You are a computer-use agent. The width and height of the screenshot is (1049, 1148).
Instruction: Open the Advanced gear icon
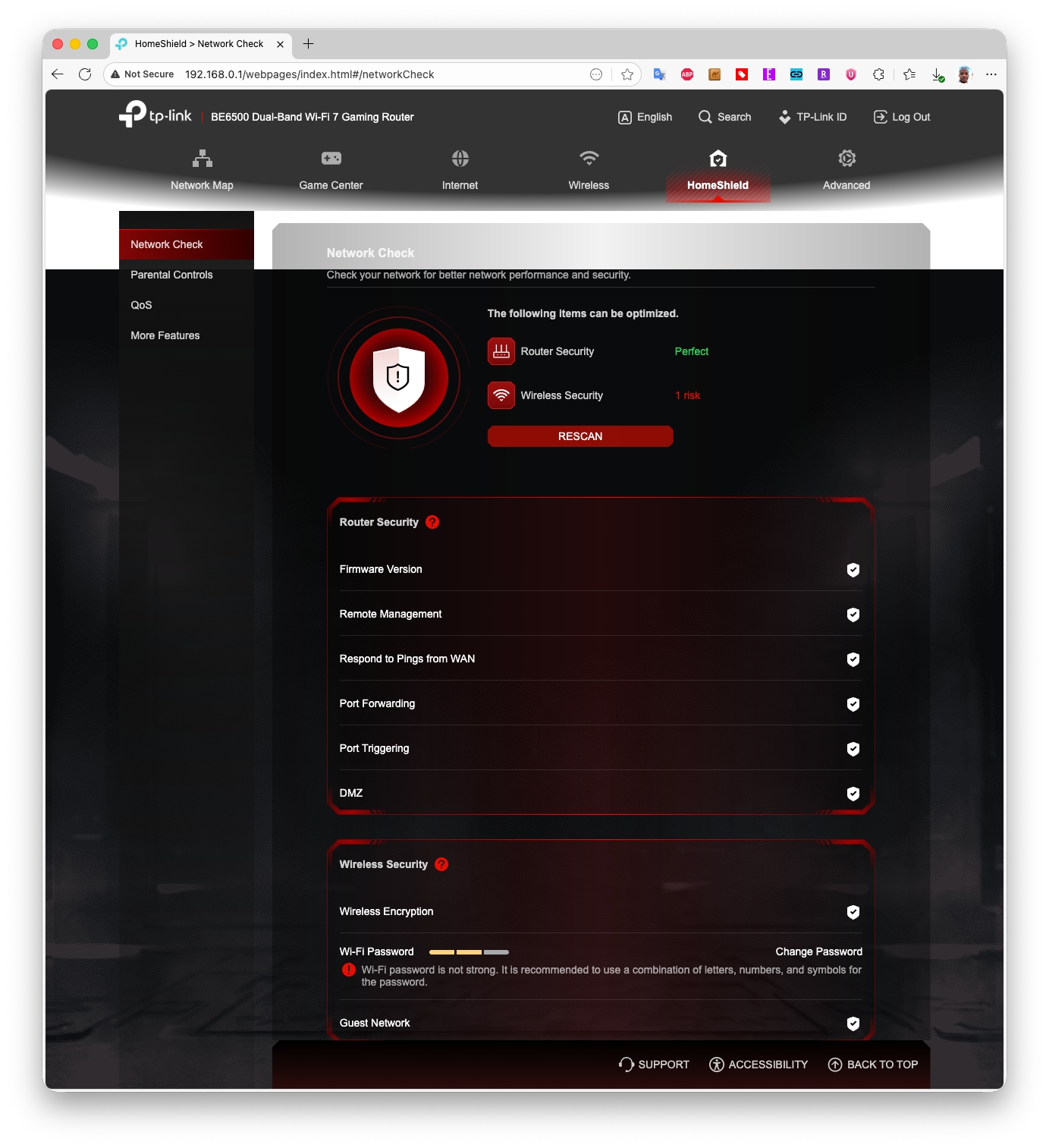[x=846, y=159]
